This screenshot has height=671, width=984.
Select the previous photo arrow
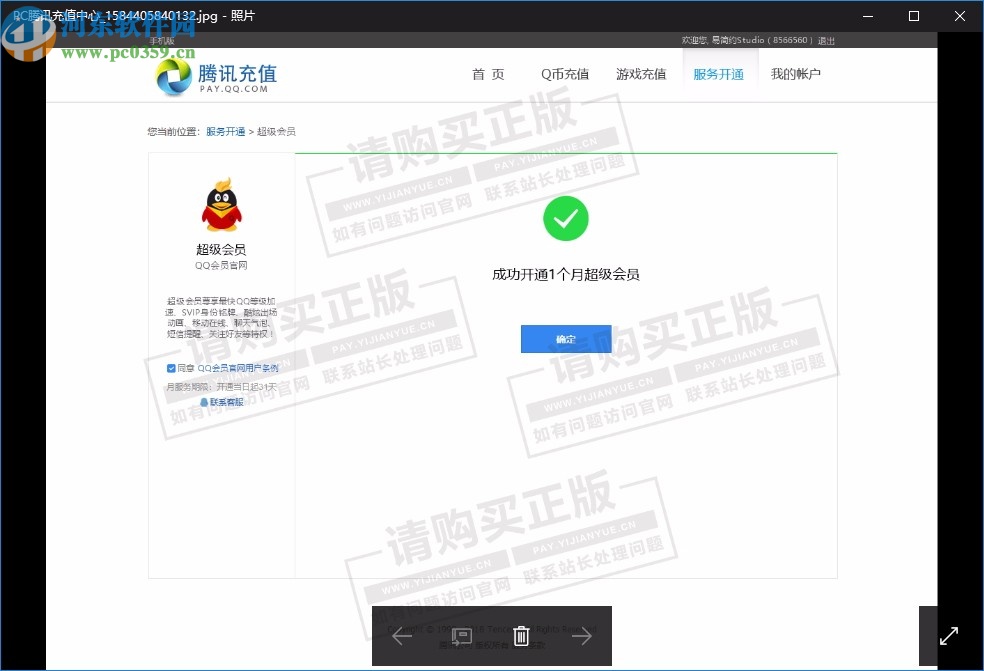[400, 636]
